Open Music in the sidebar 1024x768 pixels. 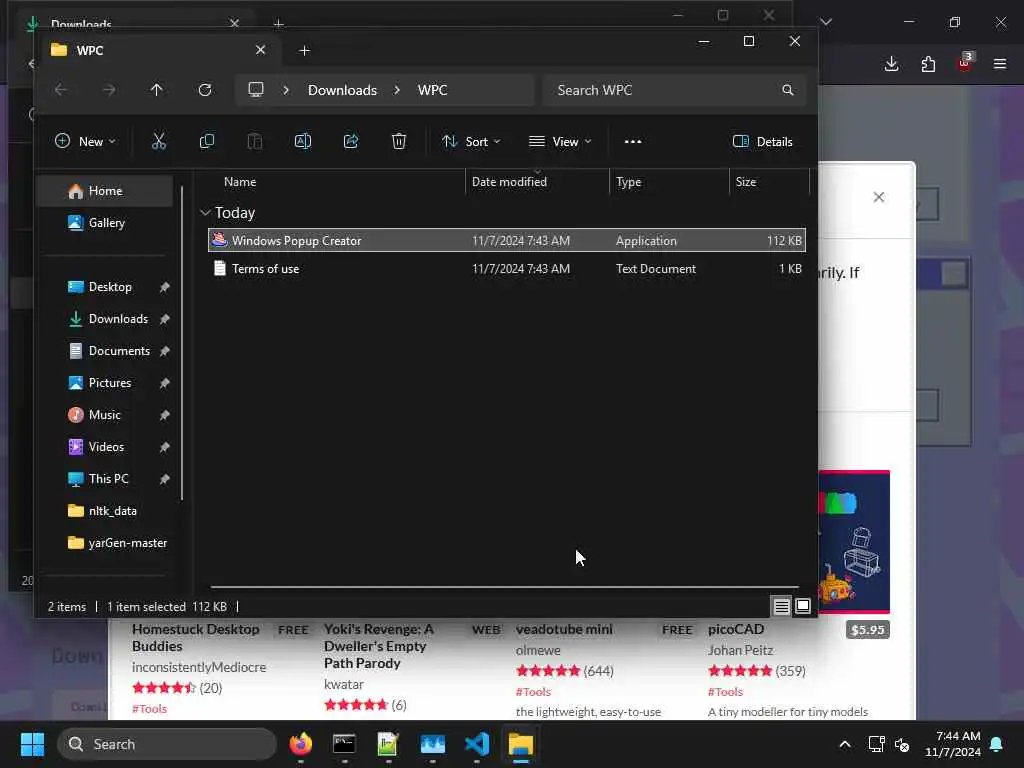(104, 415)
